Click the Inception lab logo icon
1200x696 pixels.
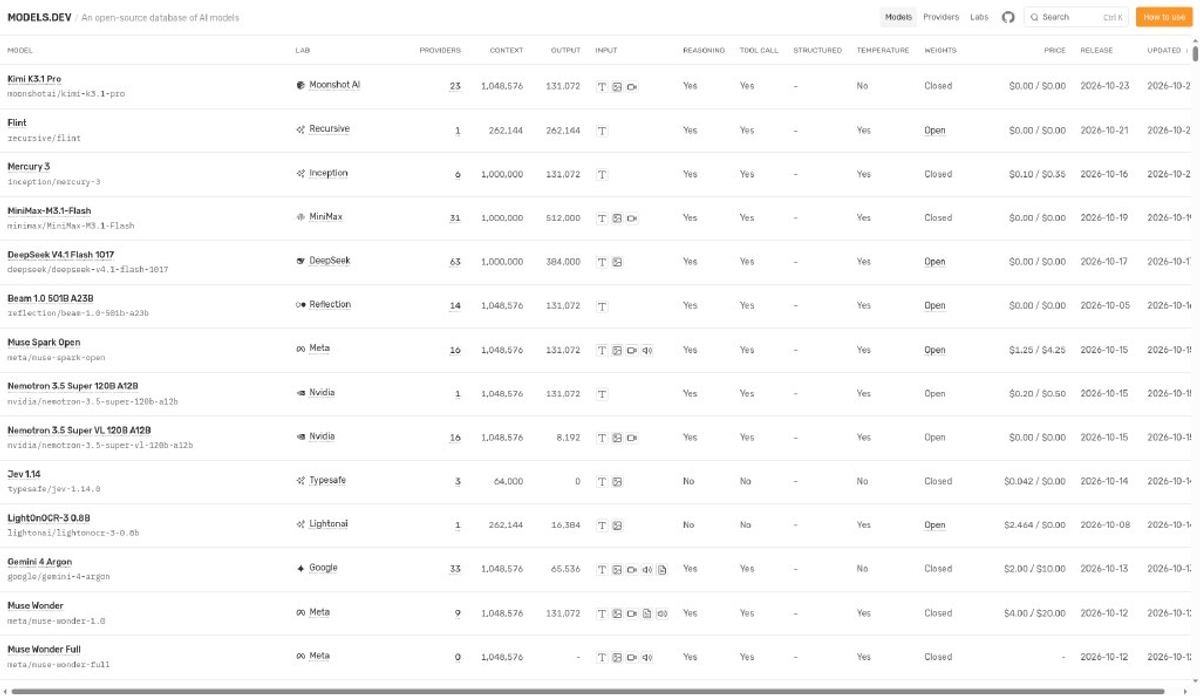[x=300, y=173]
